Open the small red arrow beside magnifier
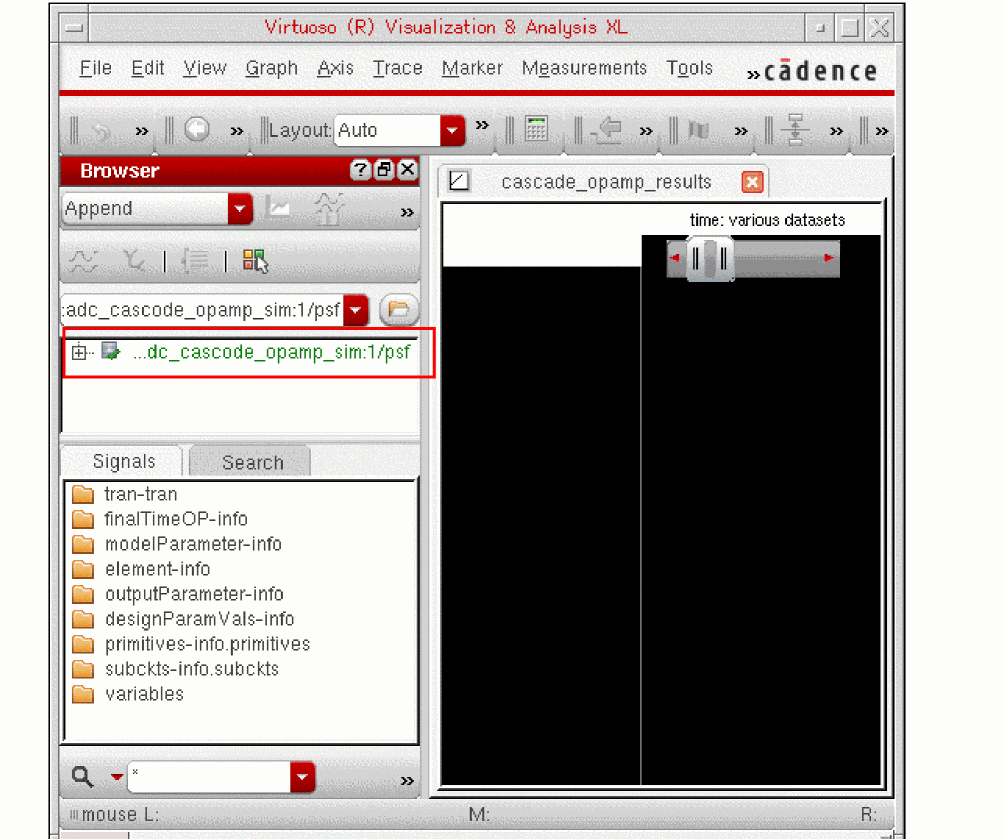The width and height of the screenshot is (1005, 840). click(117, 777)
